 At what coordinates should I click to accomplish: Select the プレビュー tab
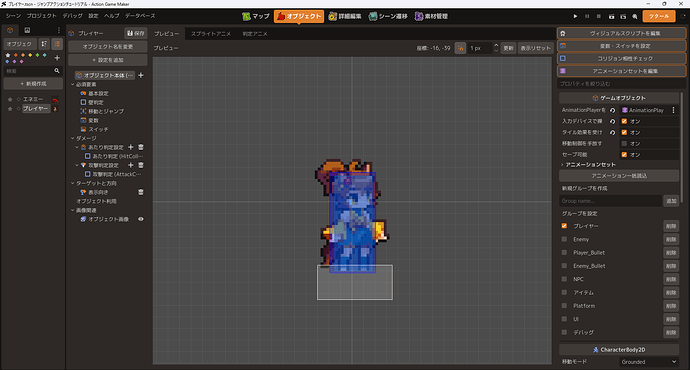pos(166,34)
